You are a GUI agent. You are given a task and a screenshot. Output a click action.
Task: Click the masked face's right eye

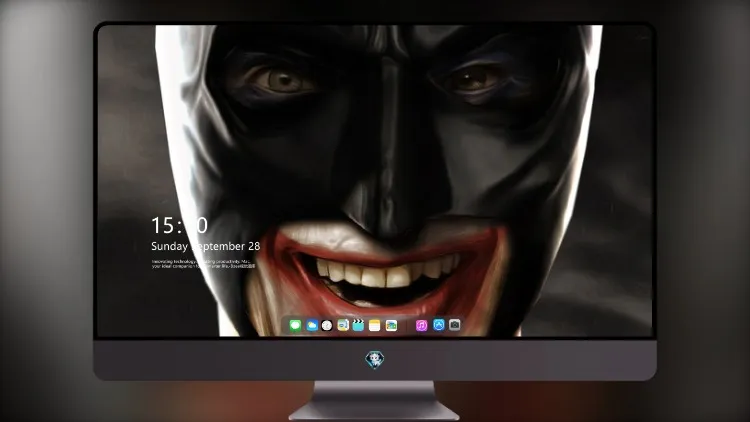coord(471,78)
